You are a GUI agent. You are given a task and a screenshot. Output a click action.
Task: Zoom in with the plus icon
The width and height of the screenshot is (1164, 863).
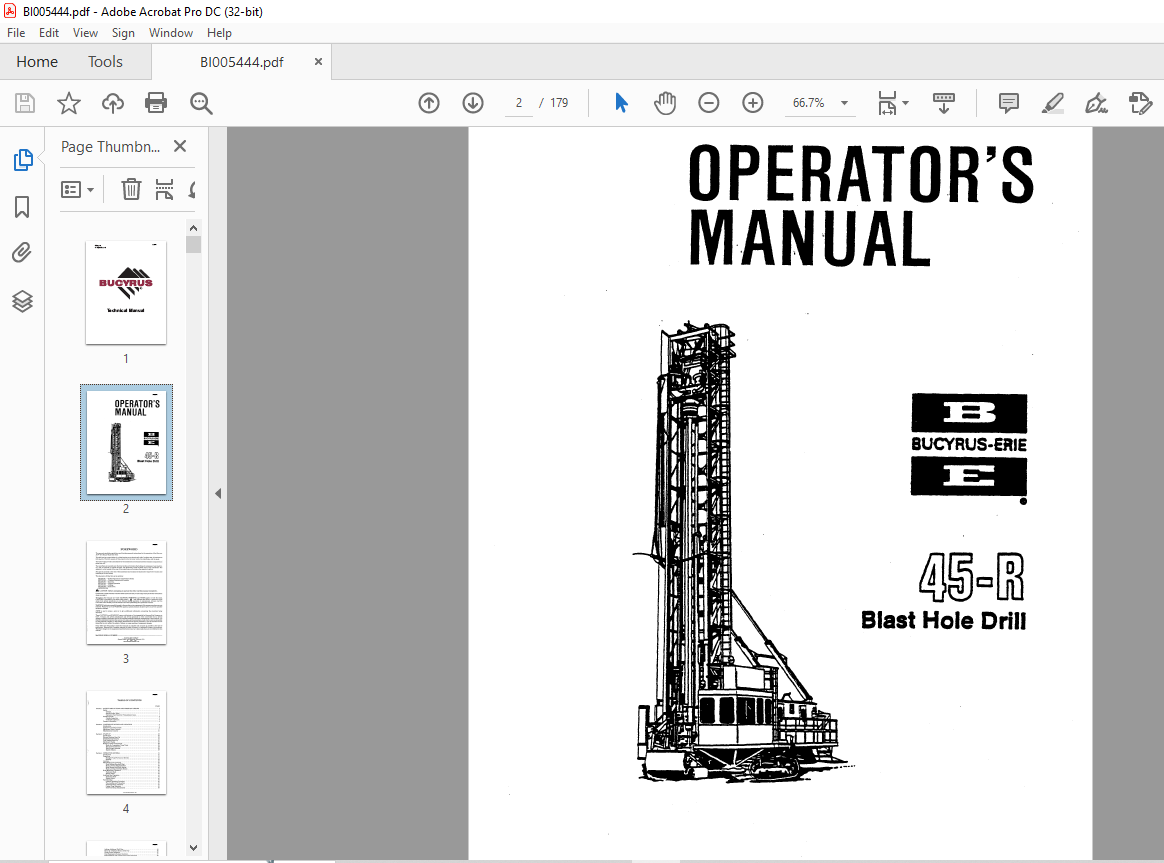point(753,103)
